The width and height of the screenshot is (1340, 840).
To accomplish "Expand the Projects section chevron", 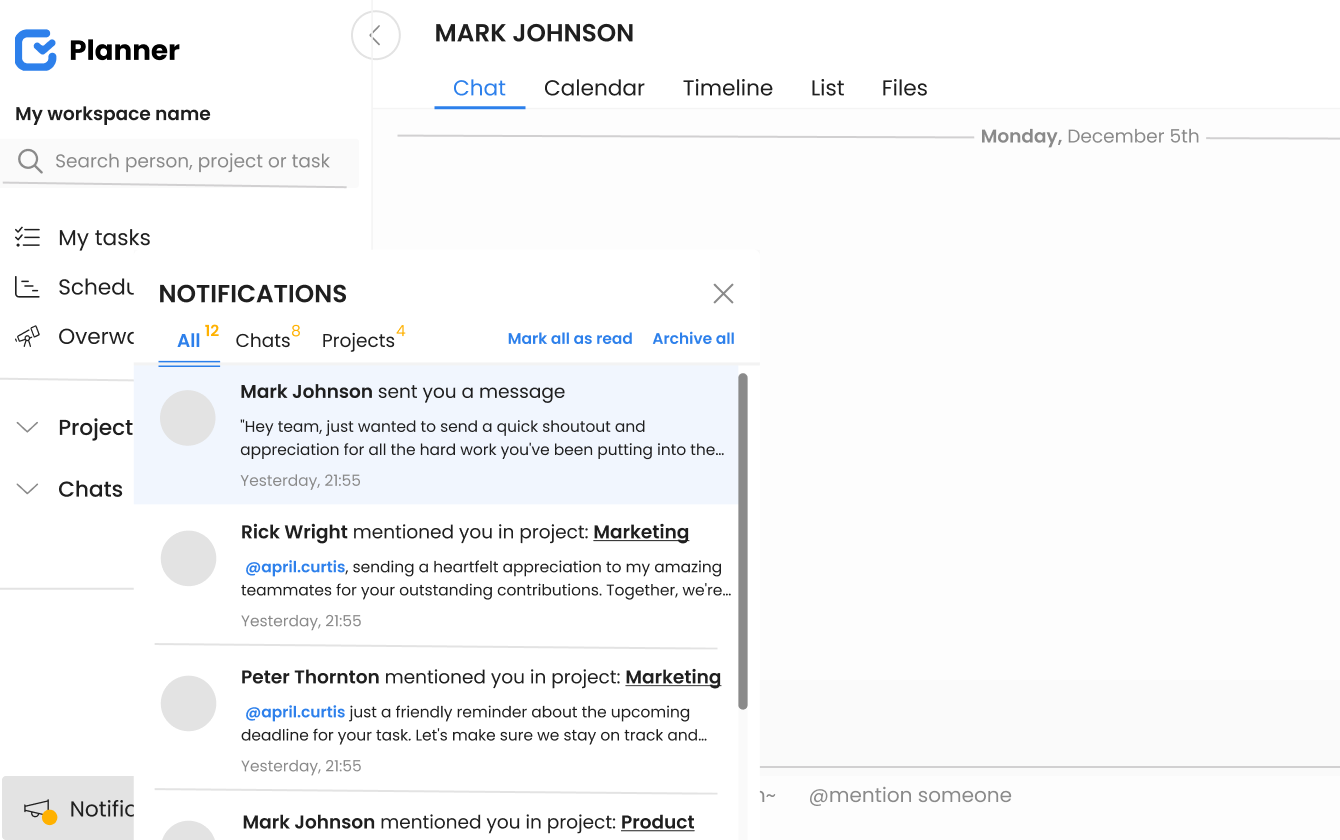I will (x=28, y=428).
